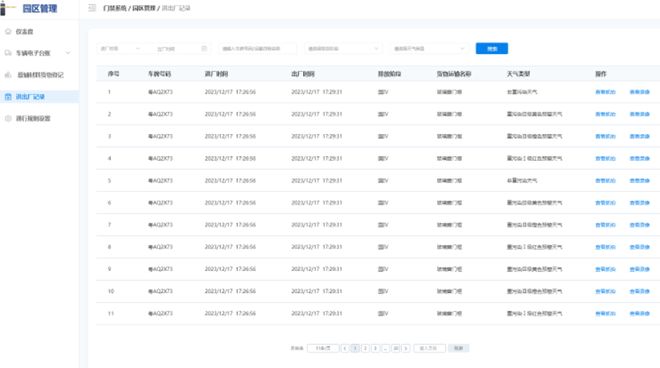Click the 出厂时间 column header
The image size is (660, 368).
click(x=303, y=74)
